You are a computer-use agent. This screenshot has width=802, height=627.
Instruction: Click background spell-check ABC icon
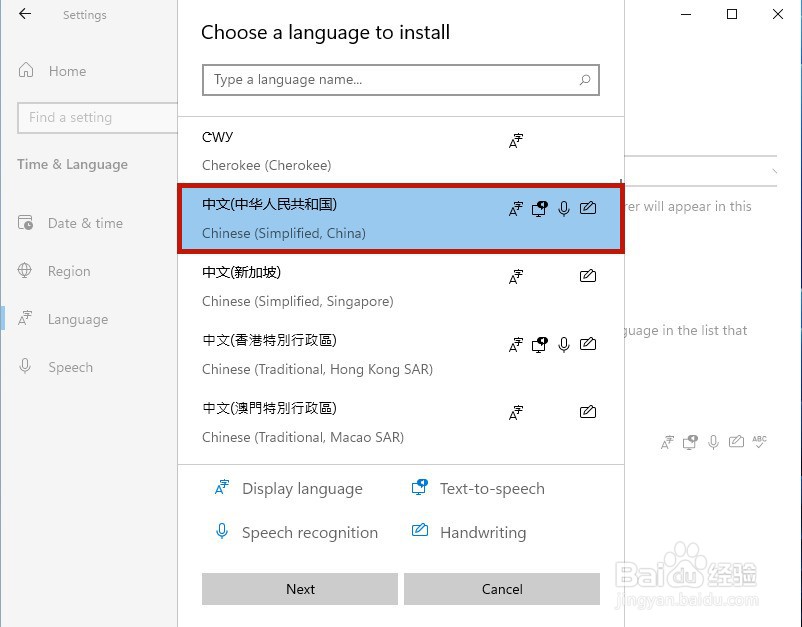759,441
